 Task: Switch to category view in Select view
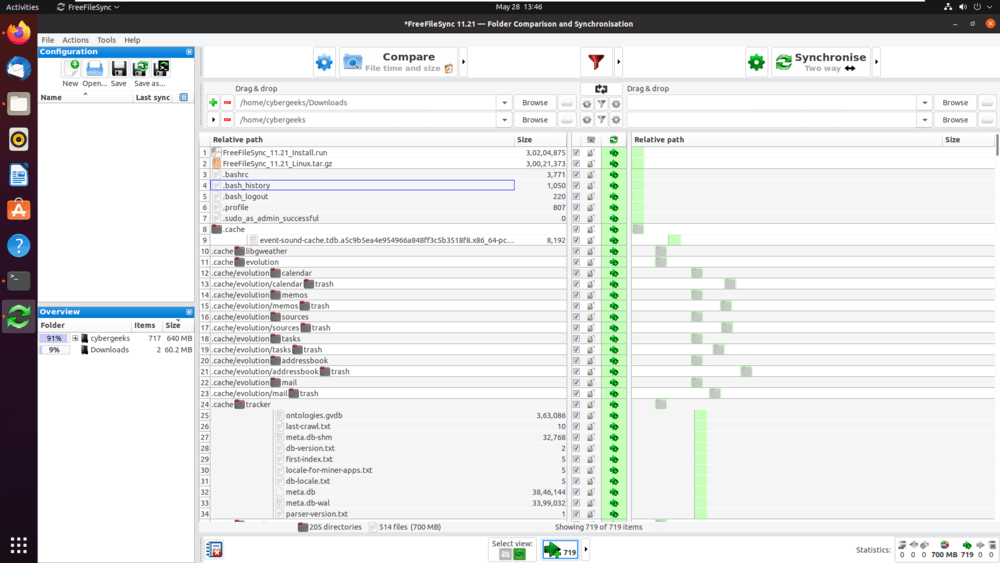(505, 554)
